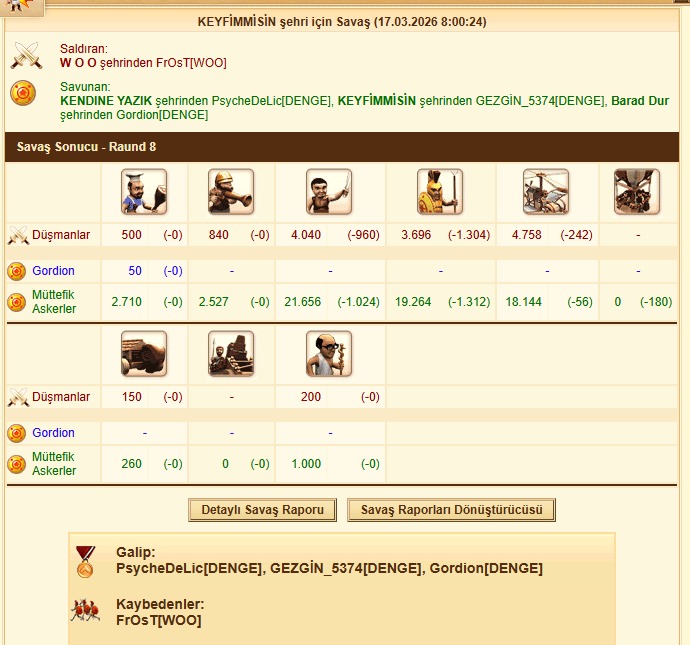Select enemy hoplite loss (-1.304)
The image size is (690, 645).
[x=469, y=235]
